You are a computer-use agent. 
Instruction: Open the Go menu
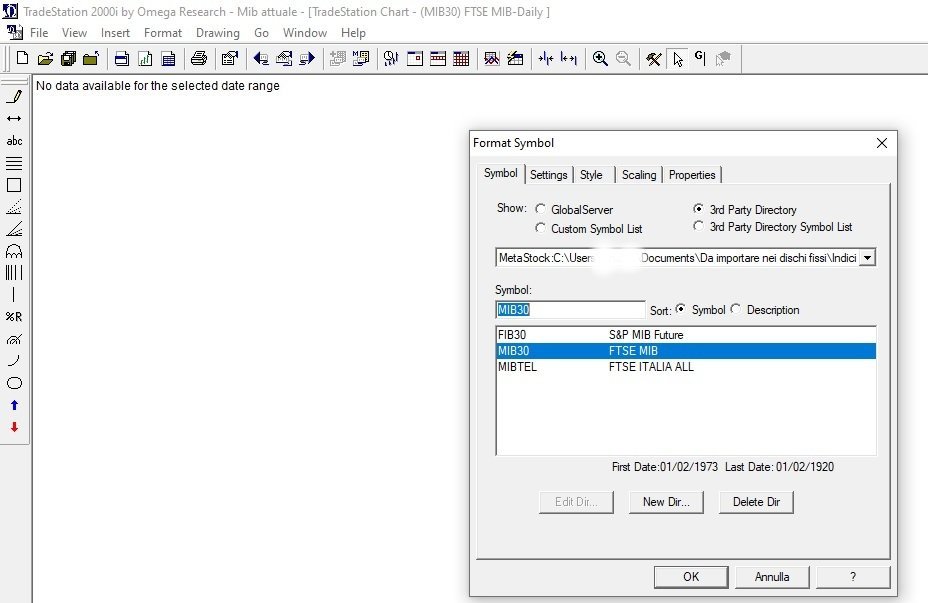(261, 33)
